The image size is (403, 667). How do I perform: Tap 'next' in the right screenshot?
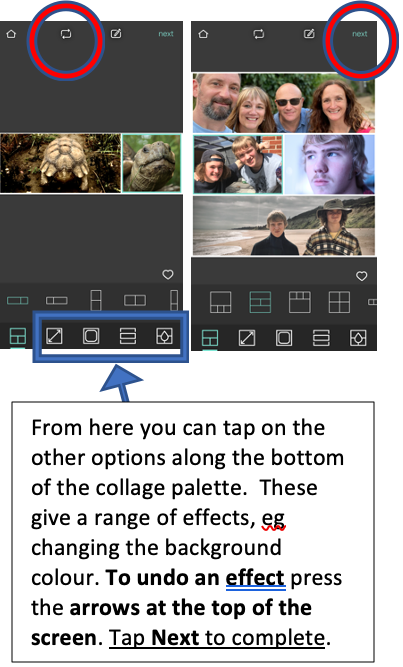point(360,34)
